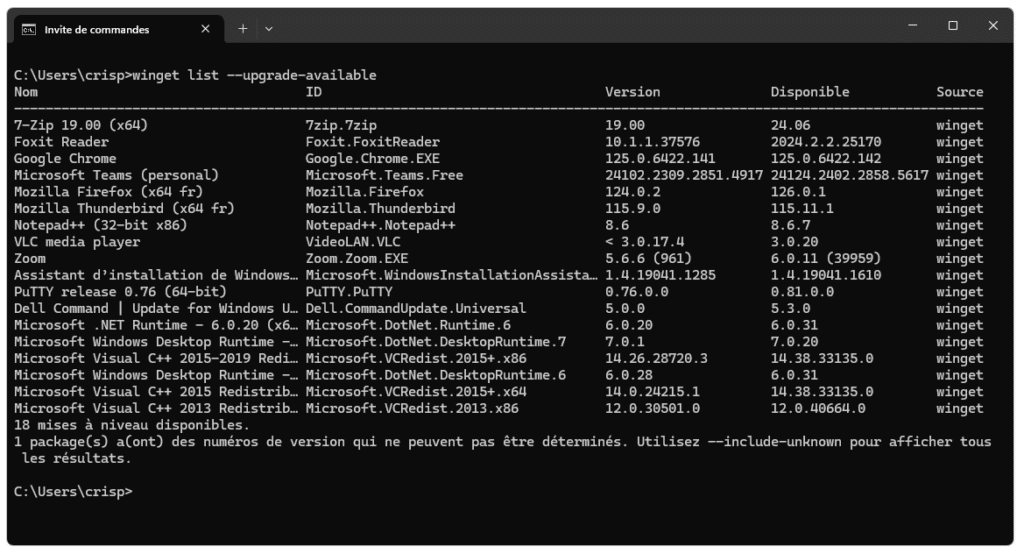Screen dimensions: 1024x554
Task: Click the Google Chrome package name
Action: (x=65, y=158)
